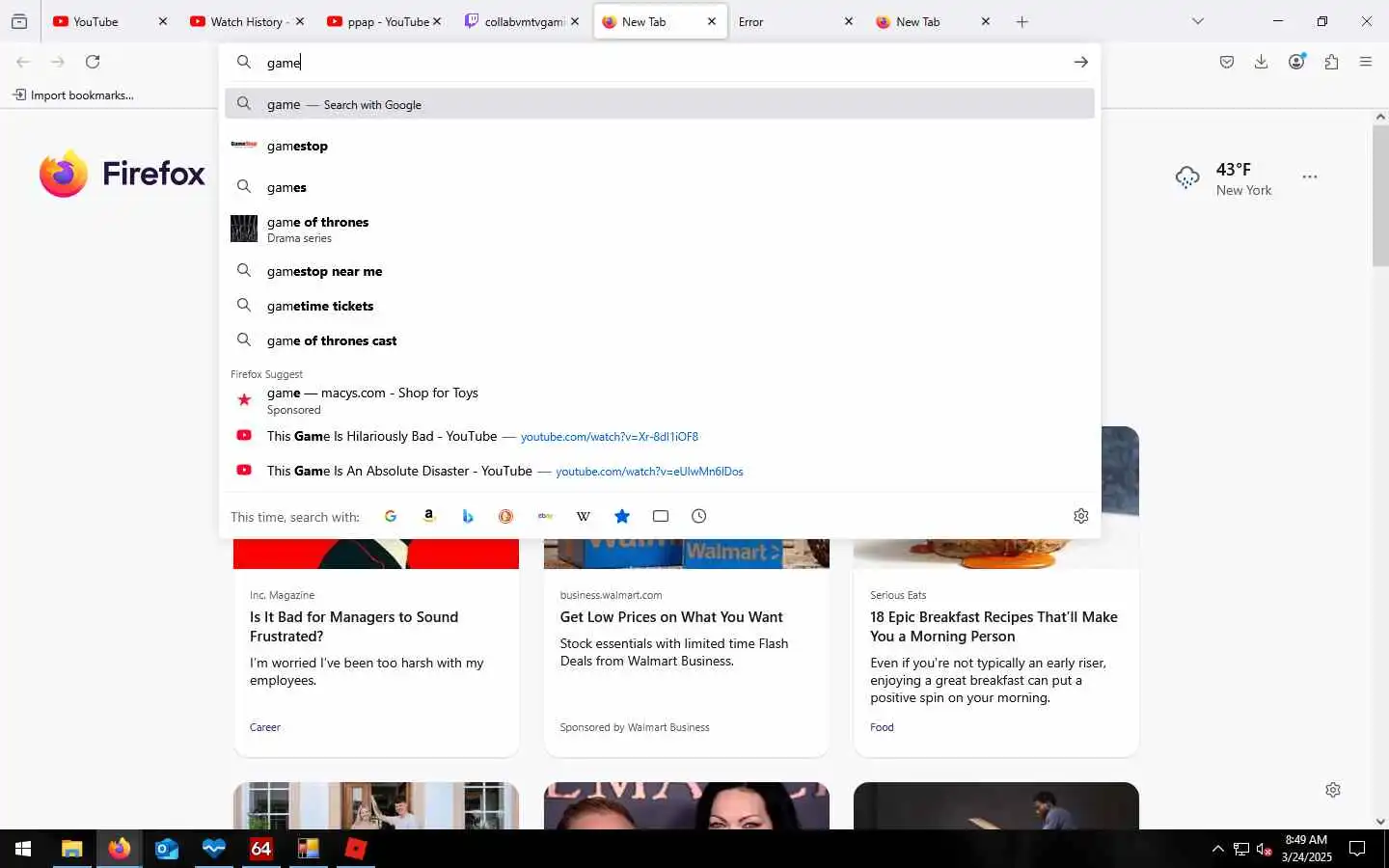Click Import bookmarks in bookmarks toolbar
The image size is (1389, 868).
click(x=73, y=95)
